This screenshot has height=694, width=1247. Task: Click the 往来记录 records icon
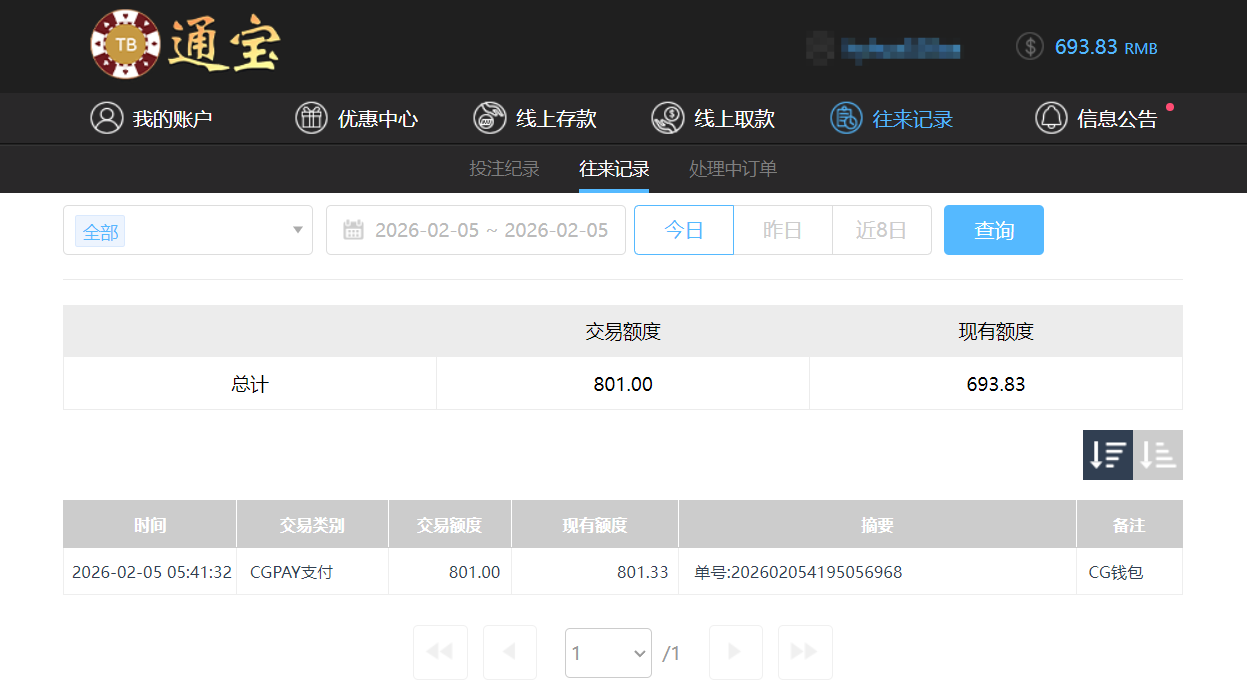845,117
